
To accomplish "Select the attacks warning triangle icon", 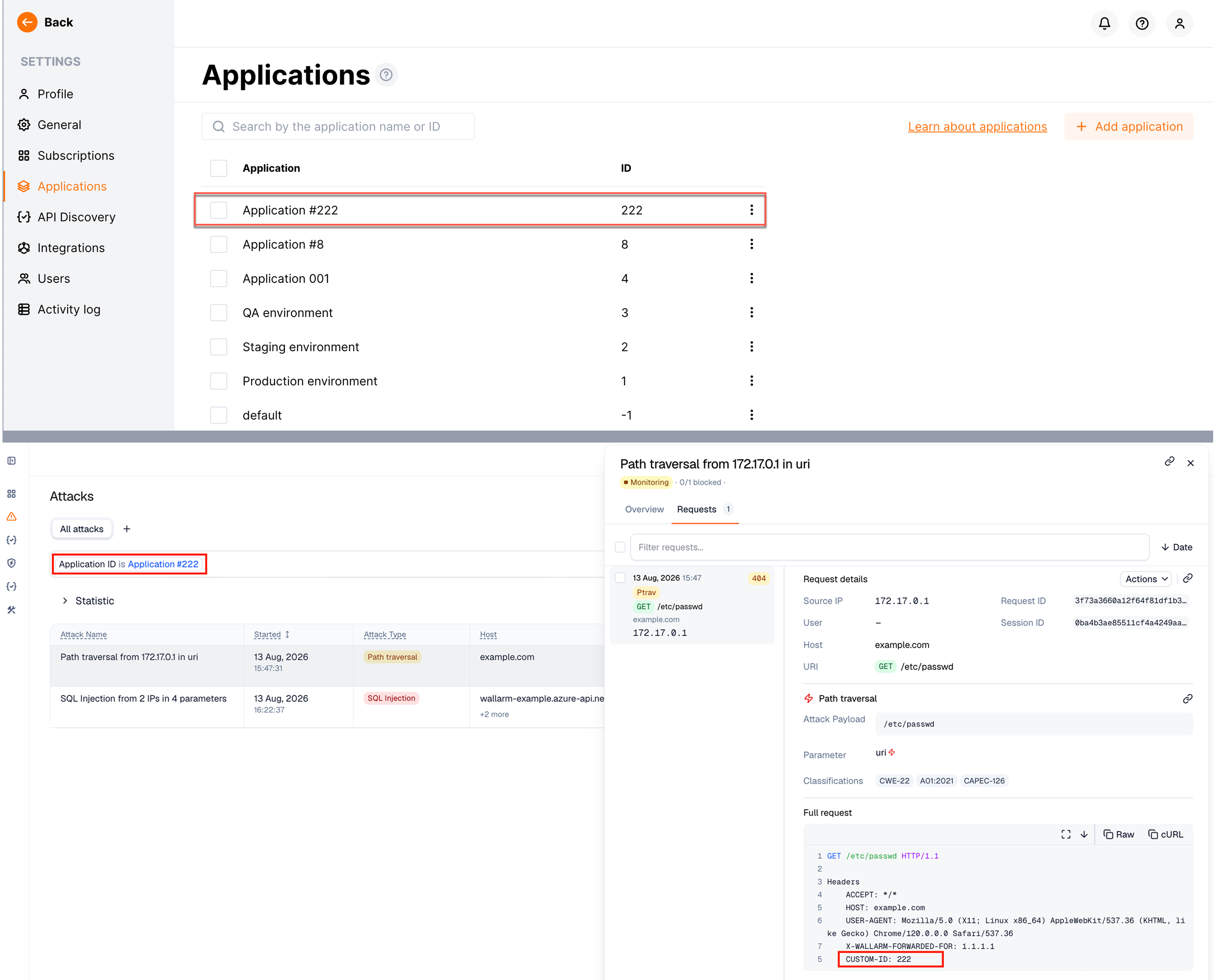I will coord(11,516).
